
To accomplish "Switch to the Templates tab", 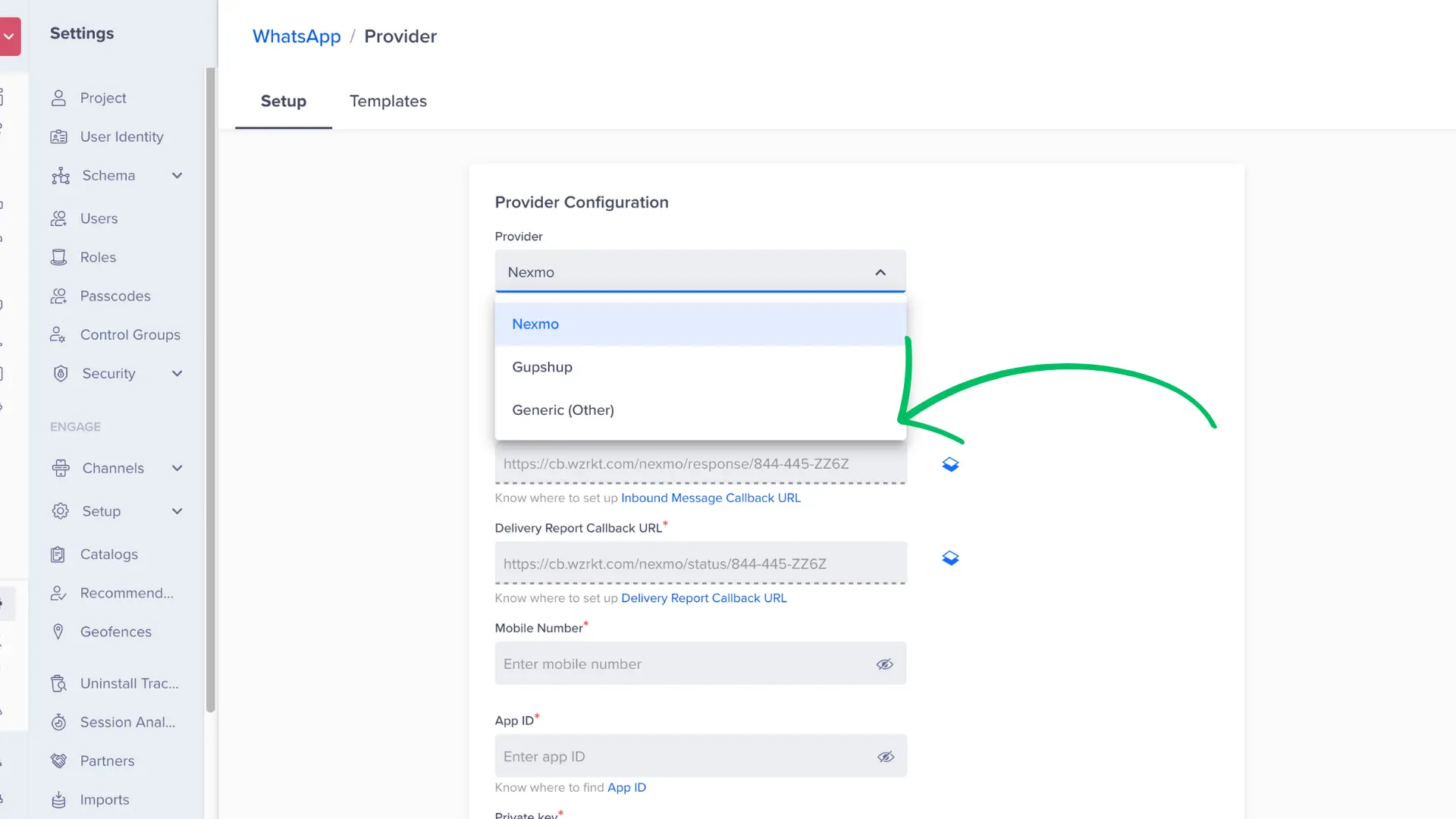I will click(x=388, y=101).
